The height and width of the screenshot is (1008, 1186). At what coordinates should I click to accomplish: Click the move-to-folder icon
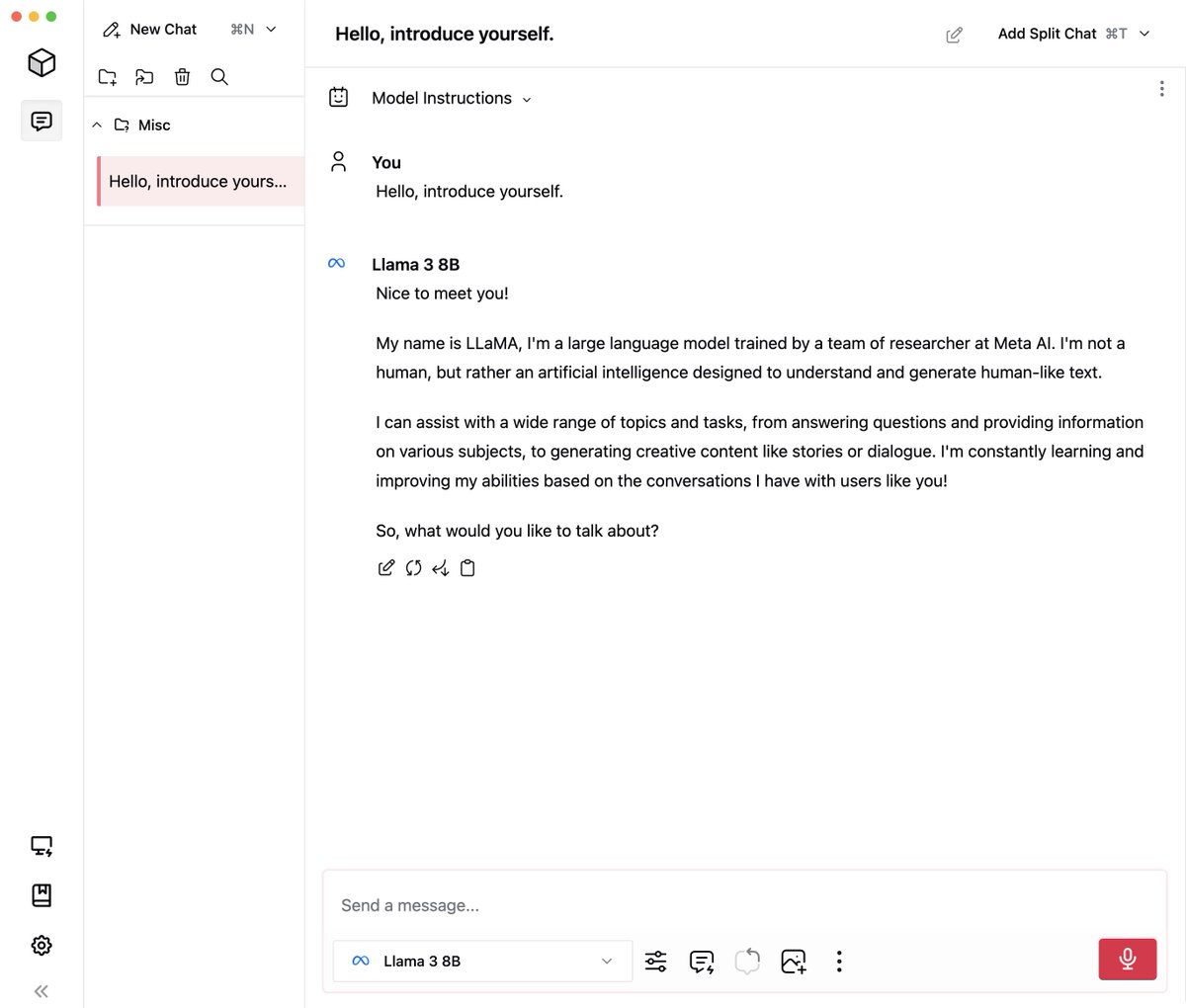144,77
